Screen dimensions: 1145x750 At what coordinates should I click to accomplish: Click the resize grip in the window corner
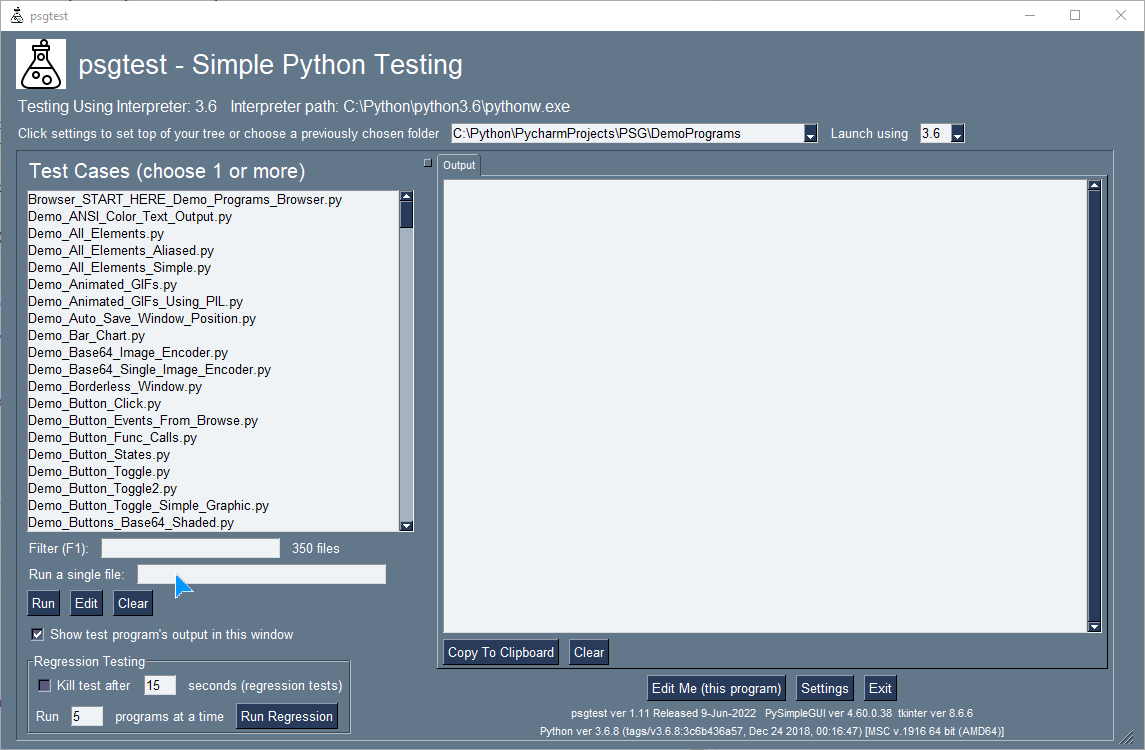click(1129, 737)
